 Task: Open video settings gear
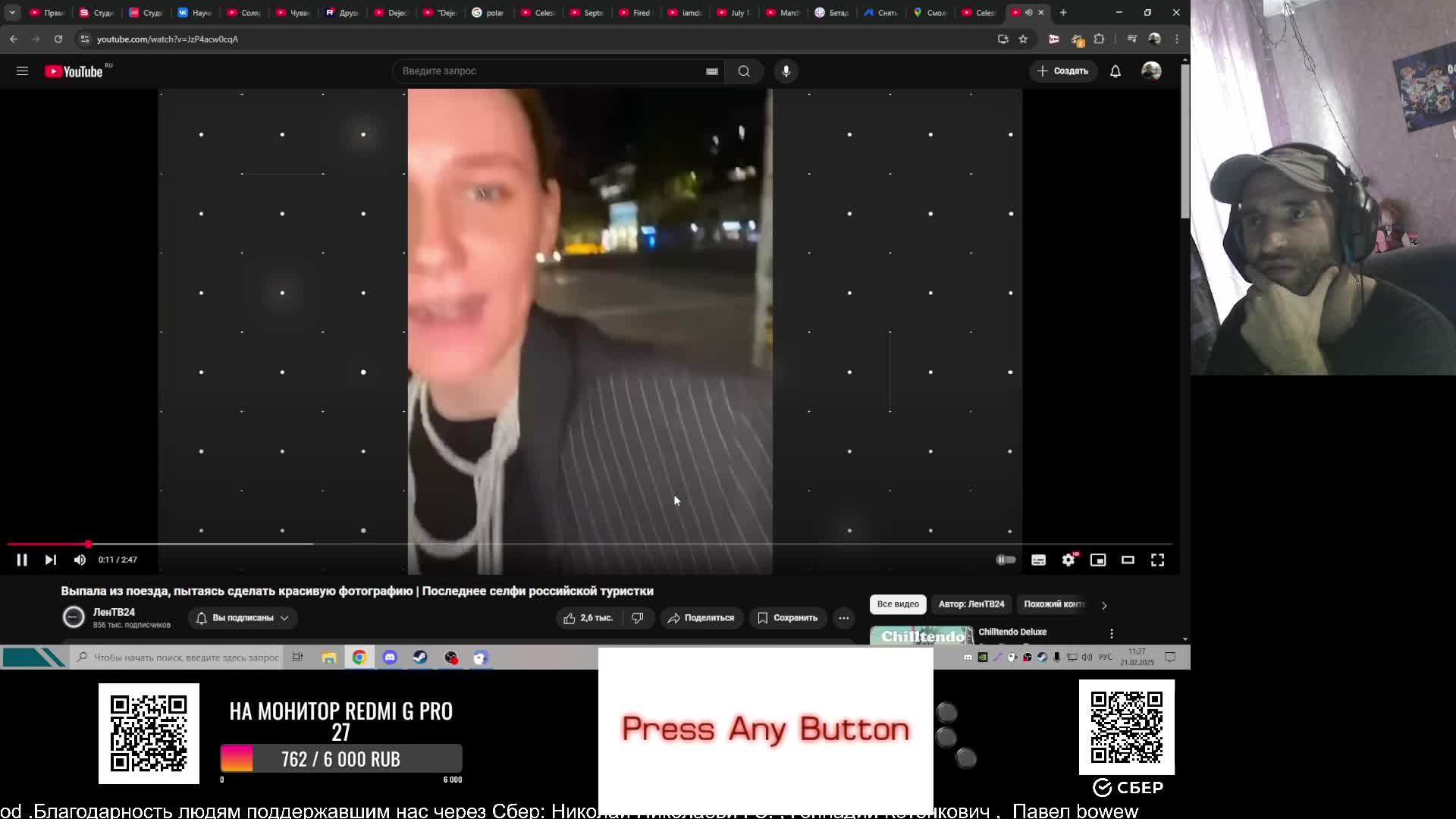tap(1068, 560)
